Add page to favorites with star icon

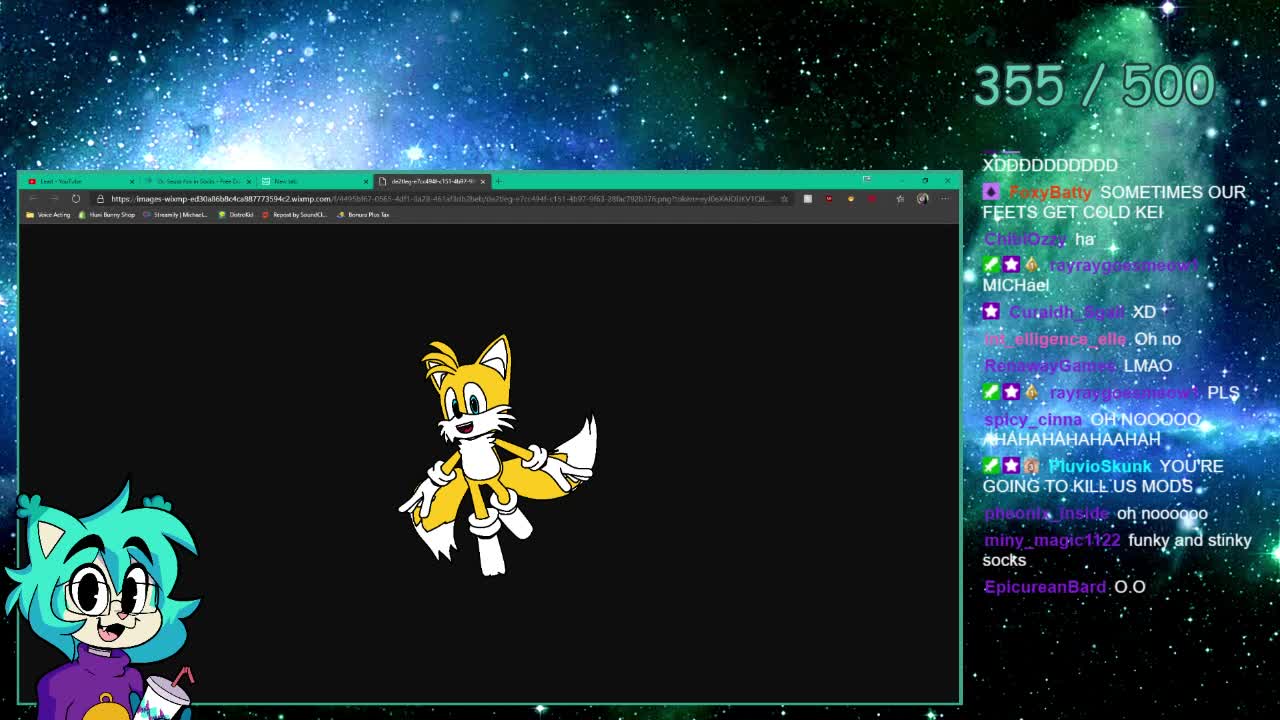(784, 198)
